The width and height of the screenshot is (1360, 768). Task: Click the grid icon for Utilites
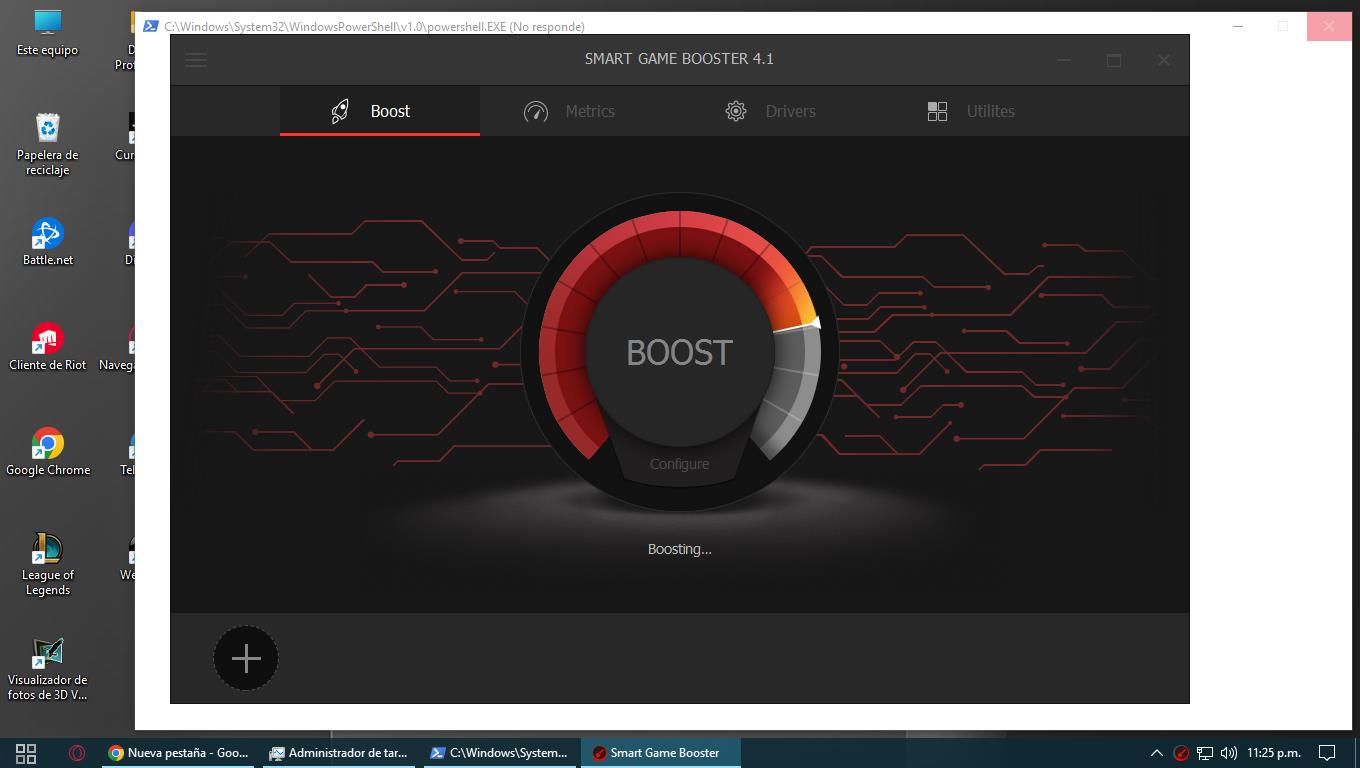click(937, 111)
